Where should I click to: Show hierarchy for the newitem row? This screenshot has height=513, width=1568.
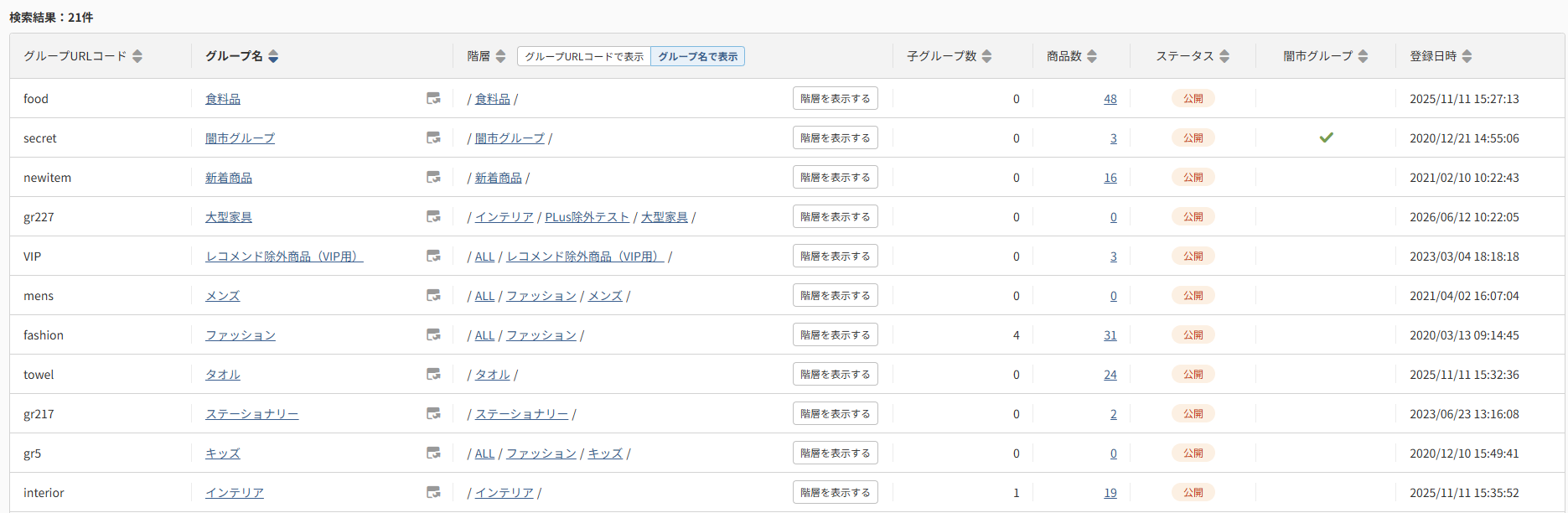click(836, 178)
